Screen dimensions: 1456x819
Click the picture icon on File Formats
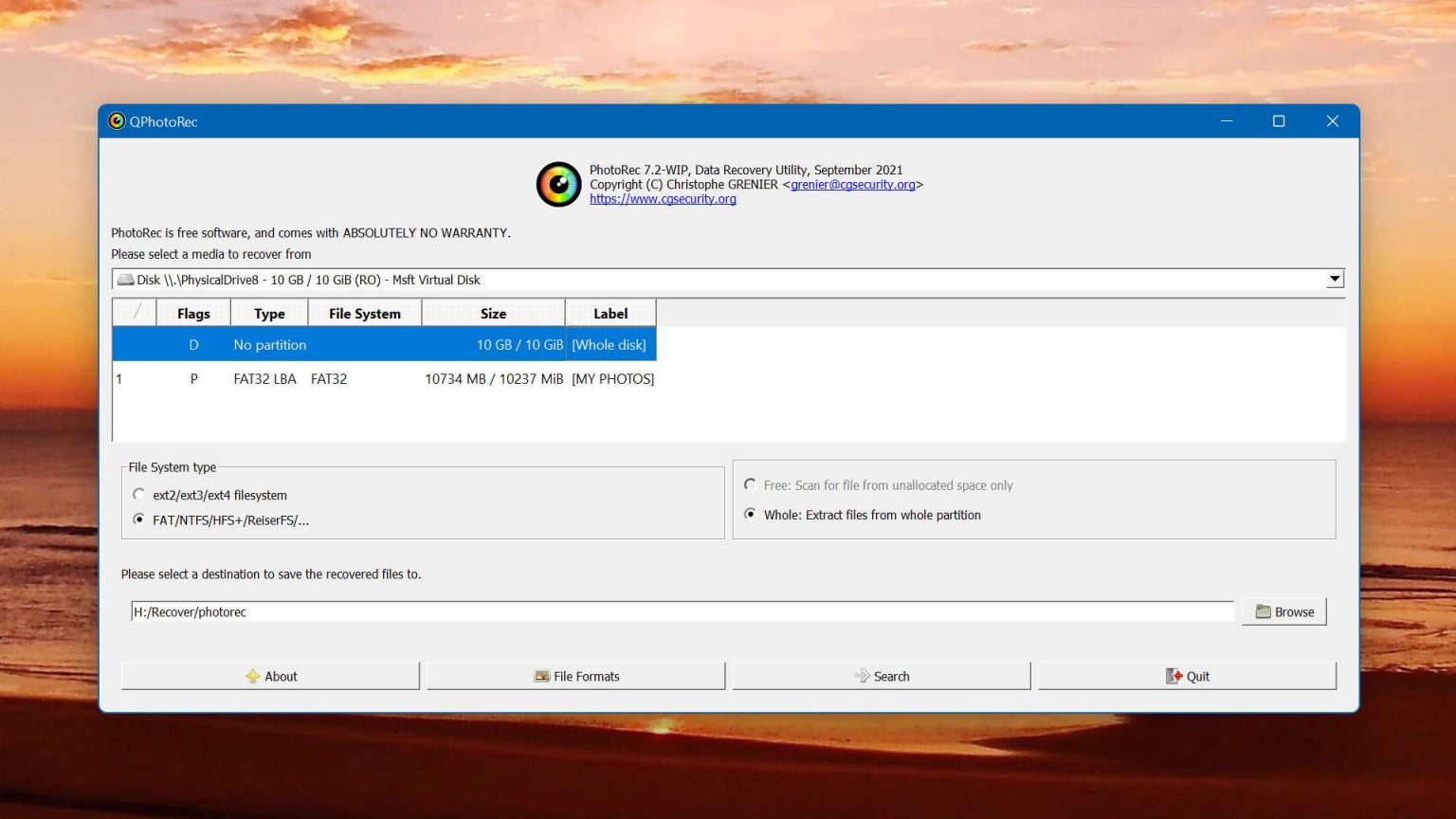(x=541, y=676)
